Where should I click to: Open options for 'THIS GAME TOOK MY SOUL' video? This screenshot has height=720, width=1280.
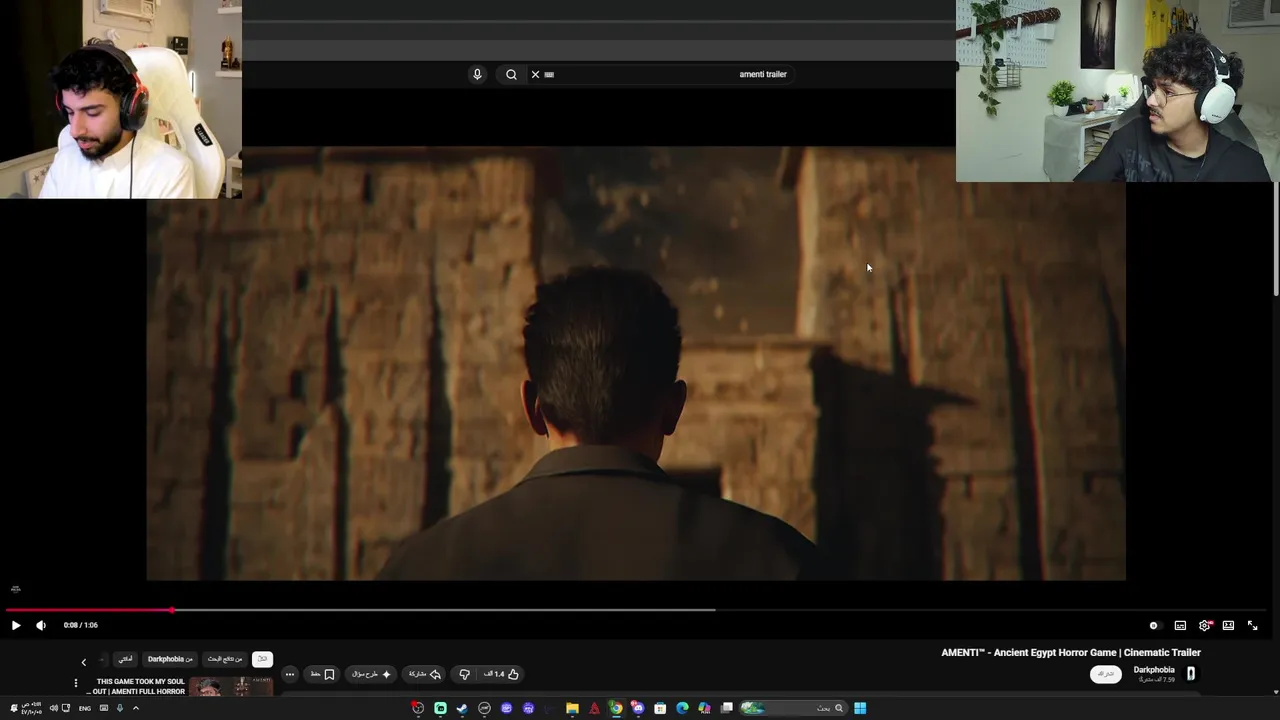point(75,683)
